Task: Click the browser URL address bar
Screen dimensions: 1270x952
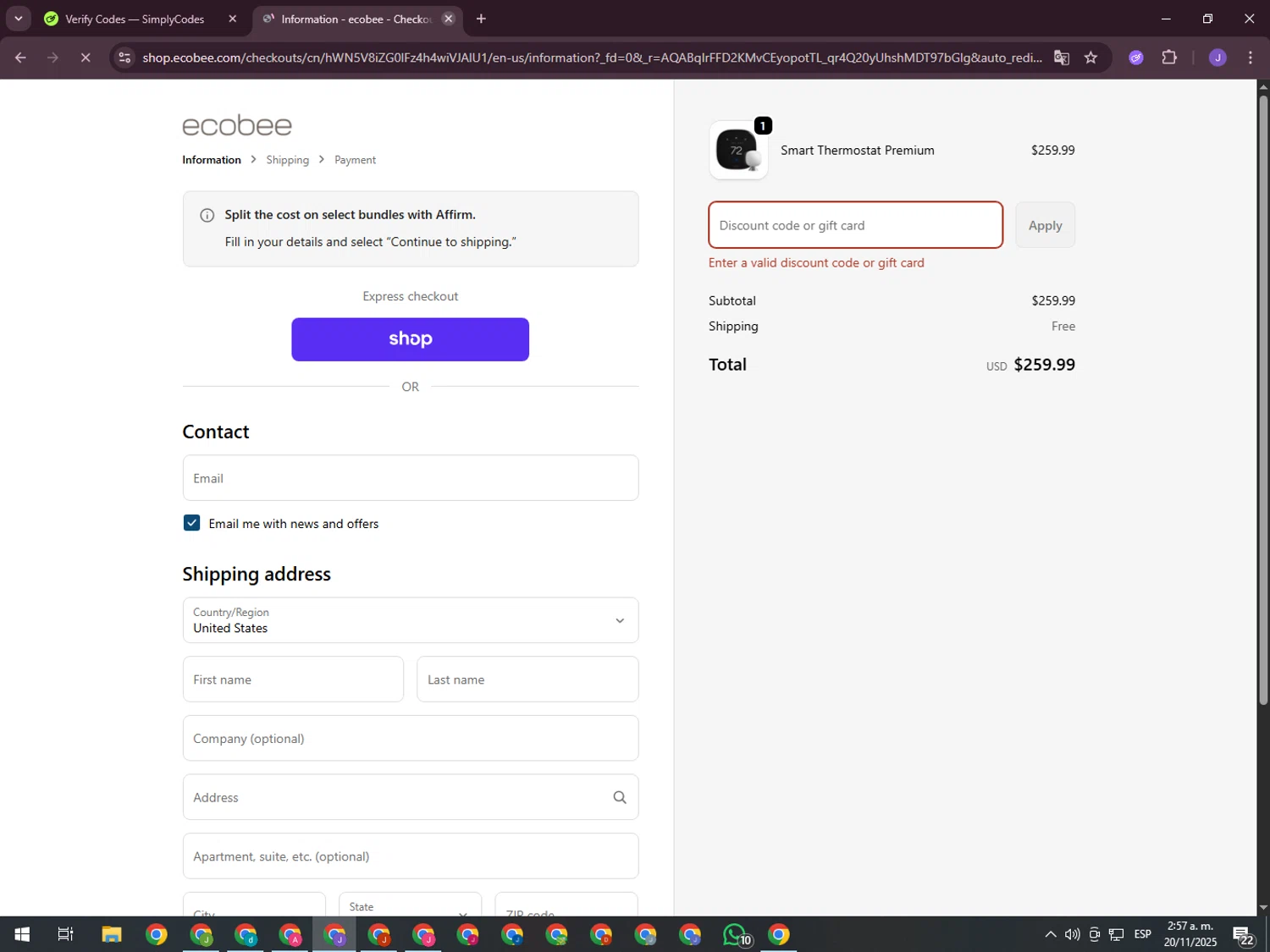Action: [591, 58]
